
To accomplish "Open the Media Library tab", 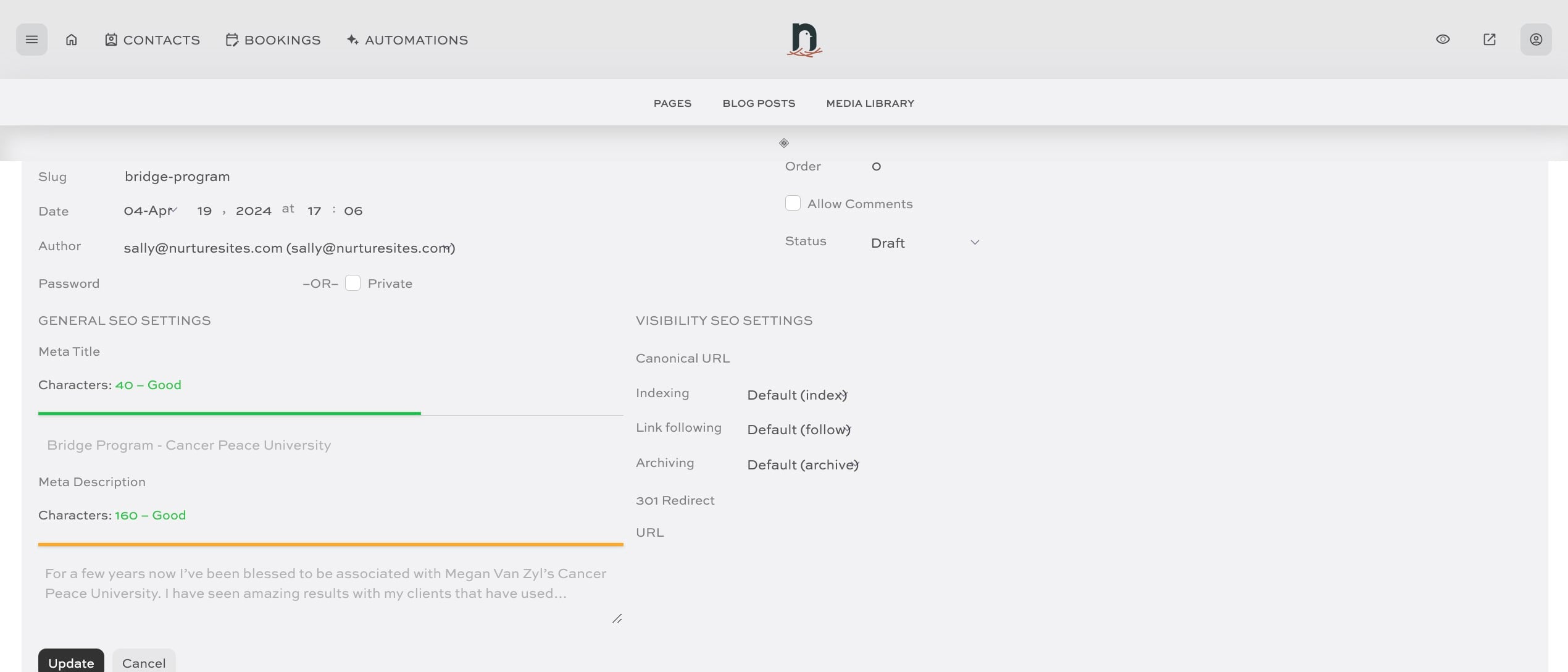I will tap(870, 103).
